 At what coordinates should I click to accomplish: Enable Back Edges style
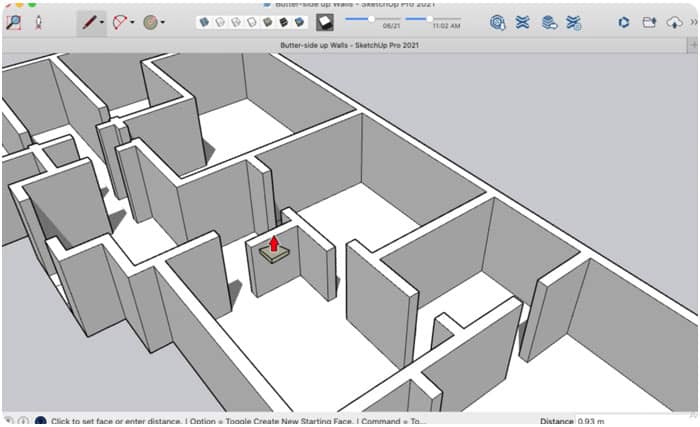[x=220, y=22]
